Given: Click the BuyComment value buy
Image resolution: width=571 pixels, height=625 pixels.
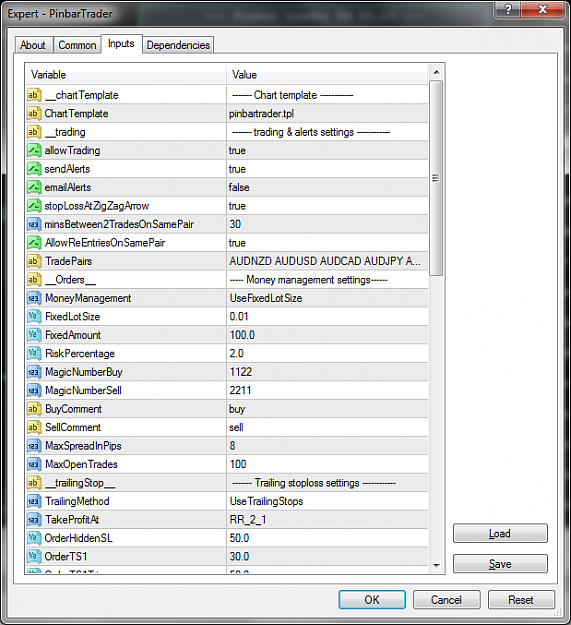Looking at the screenshot, I should (237, 409).
